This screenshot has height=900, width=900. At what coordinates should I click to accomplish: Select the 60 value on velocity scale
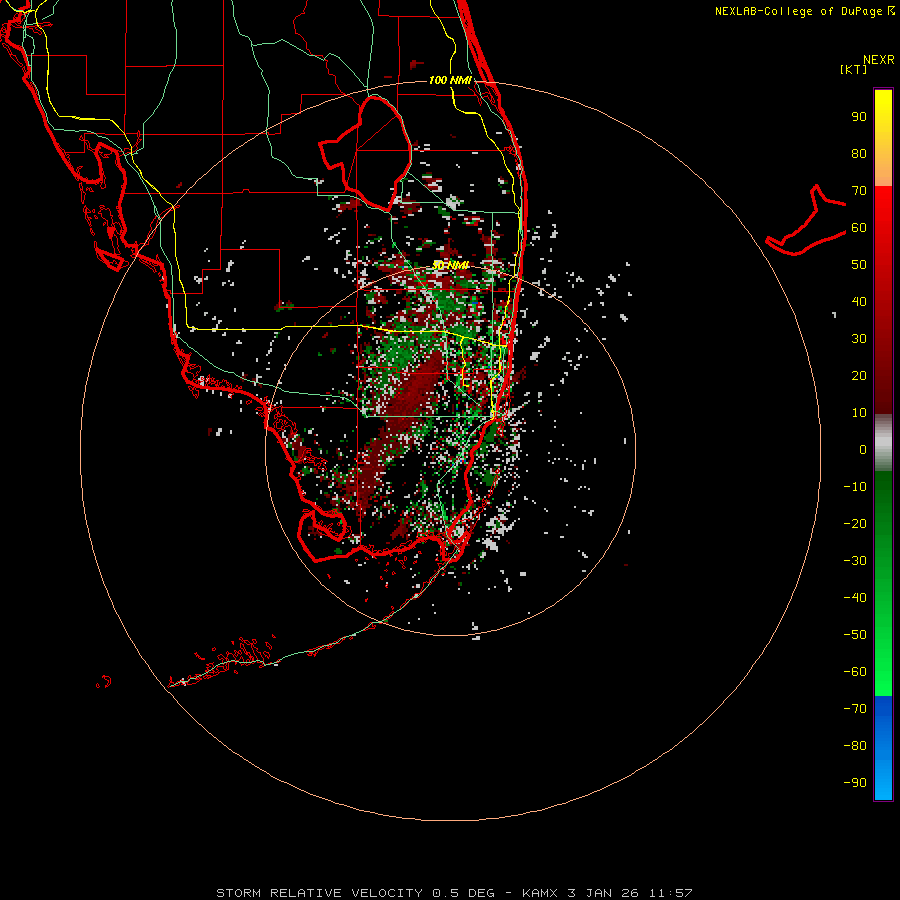click(x=859, y=227)
